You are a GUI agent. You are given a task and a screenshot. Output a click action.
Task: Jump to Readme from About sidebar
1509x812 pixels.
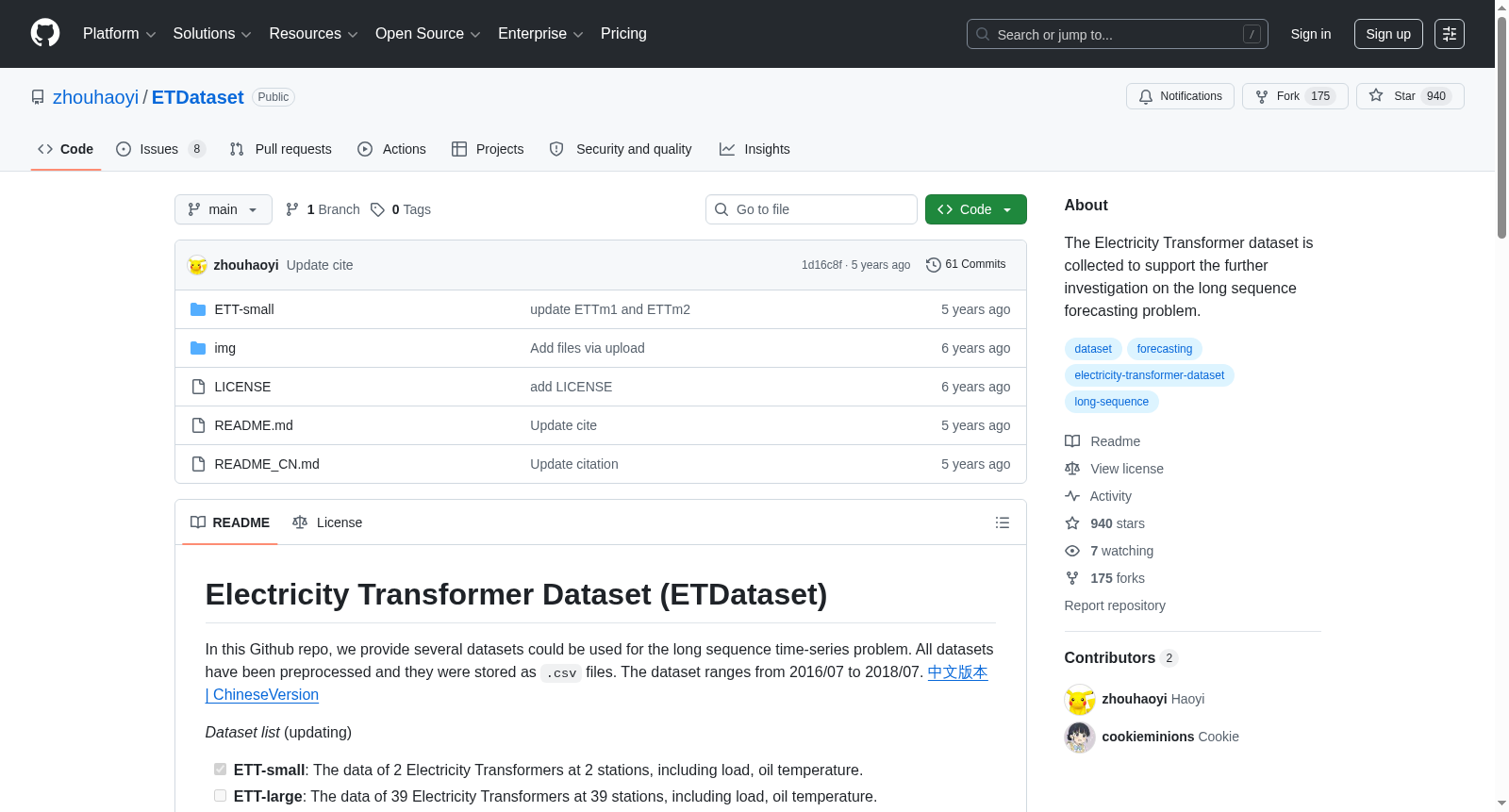(x=1103, y=441)
